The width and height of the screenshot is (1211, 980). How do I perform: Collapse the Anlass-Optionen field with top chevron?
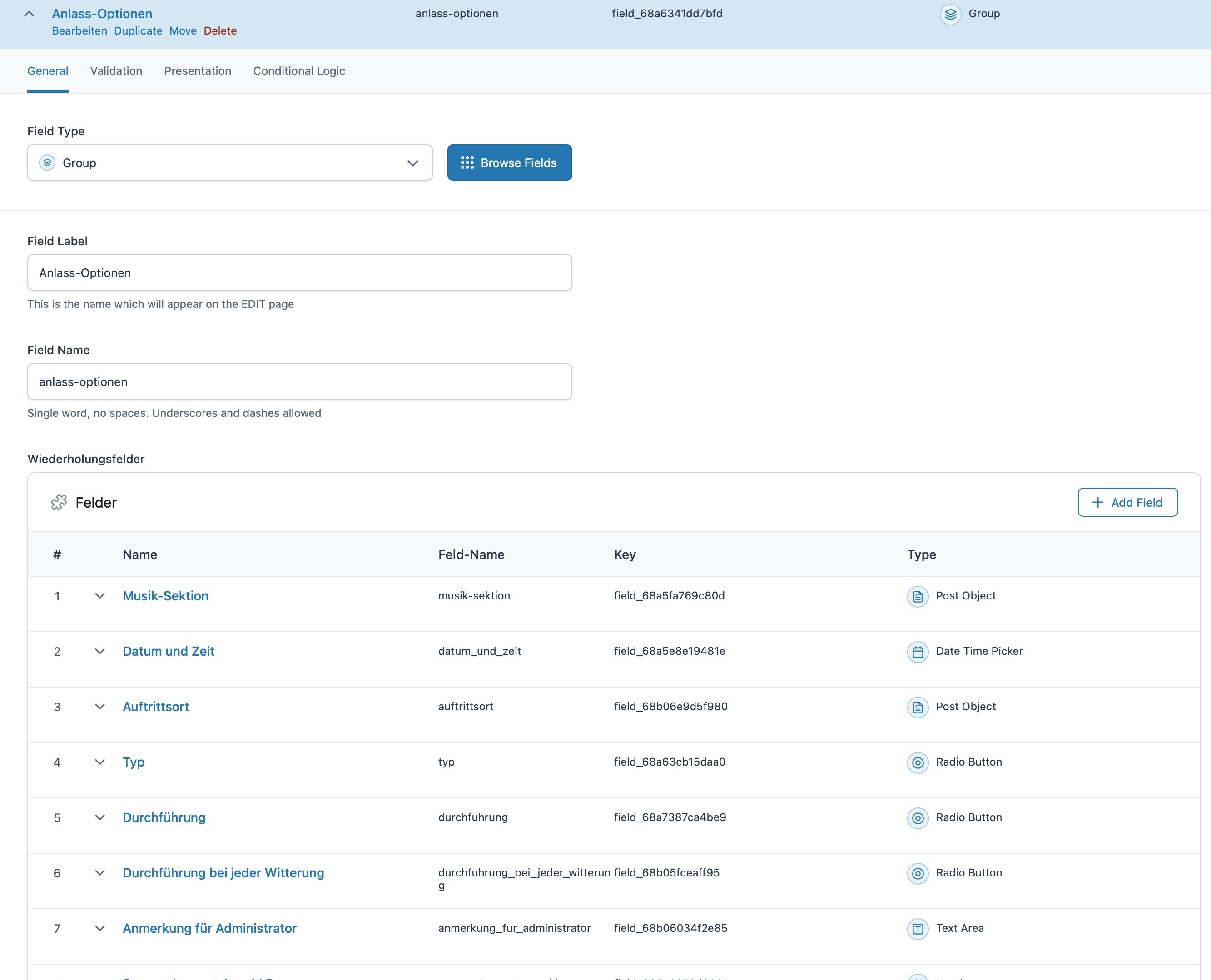[30, 14]
